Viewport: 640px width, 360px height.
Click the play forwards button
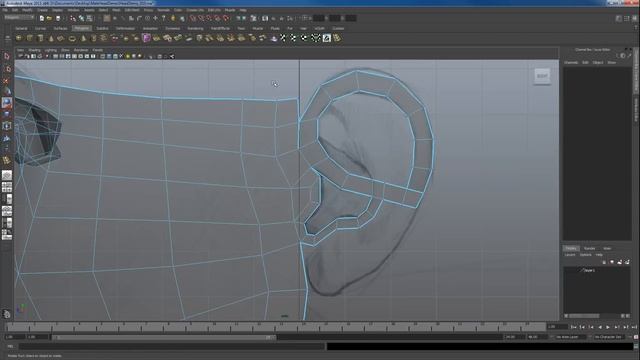pos(608,327)
